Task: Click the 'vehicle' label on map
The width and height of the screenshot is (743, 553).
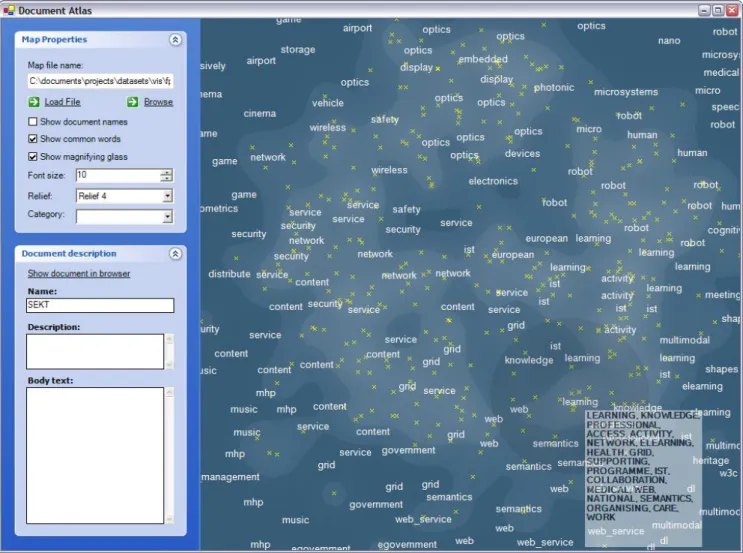Action: click(327, 103)
